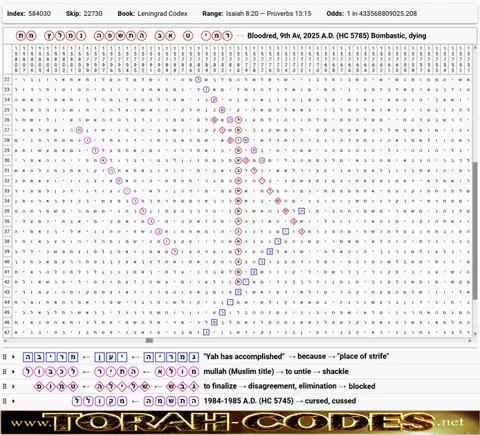Viewport: 480px width, 435px height.
Task: Click the 'Book: Leningrad Codex' field
Action: (x=152, y=14)
